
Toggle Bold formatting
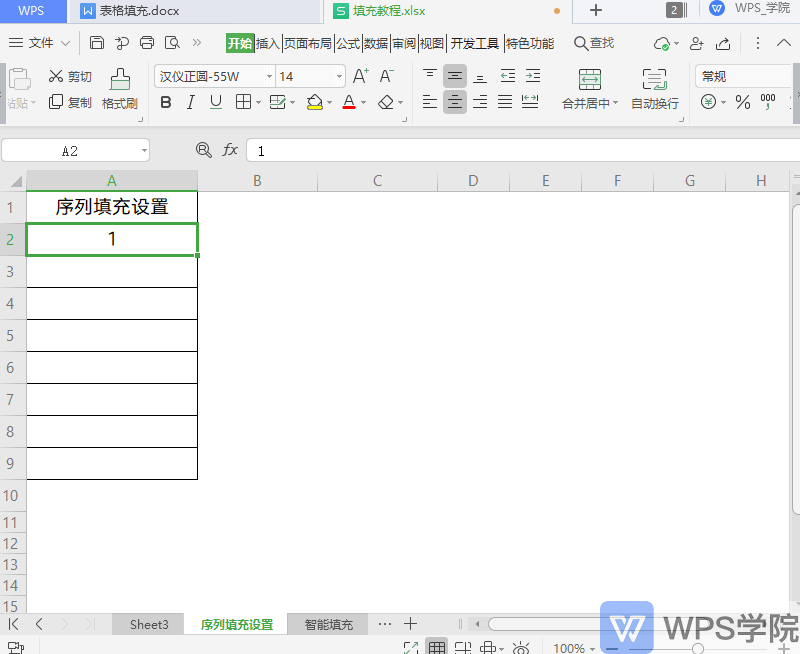[x=165, y=103]
